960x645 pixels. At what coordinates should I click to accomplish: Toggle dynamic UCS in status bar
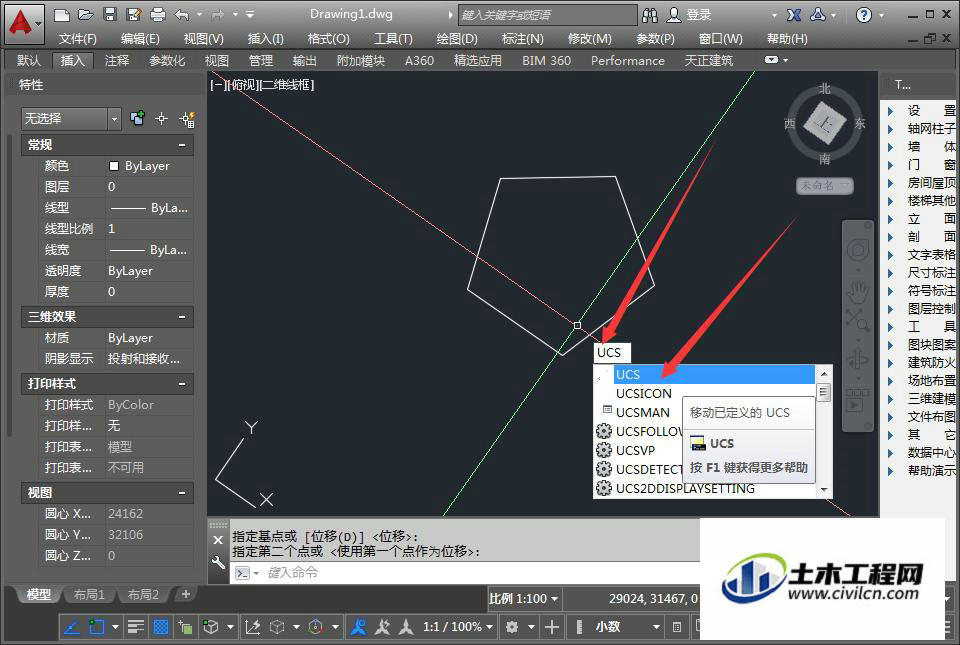coord(252,627)
